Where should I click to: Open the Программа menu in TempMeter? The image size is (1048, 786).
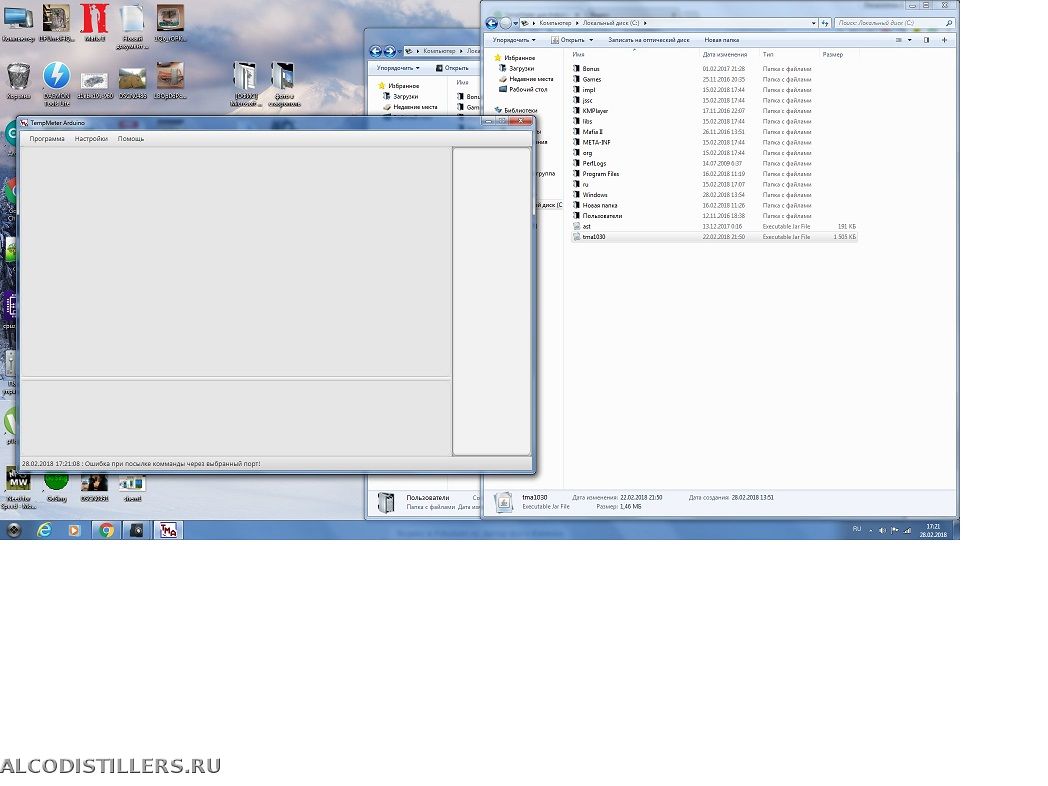pos(47,139)
